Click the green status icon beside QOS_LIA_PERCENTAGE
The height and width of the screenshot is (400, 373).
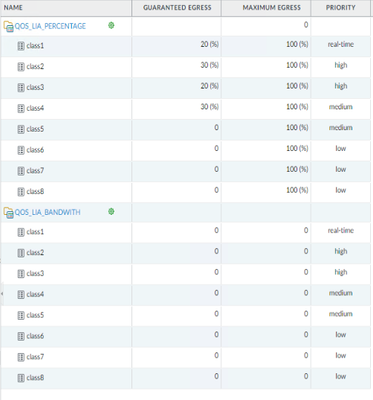pyautogui.click(x=111, y=25)
